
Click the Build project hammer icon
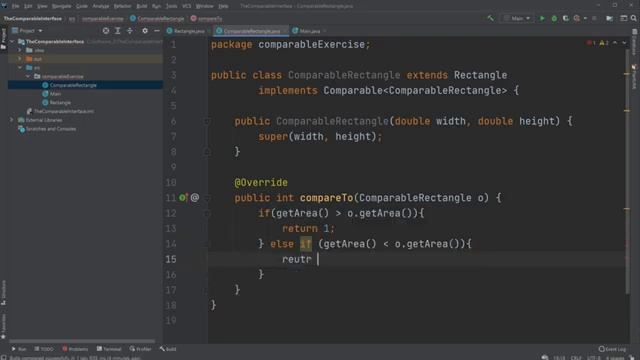point(490,18)
